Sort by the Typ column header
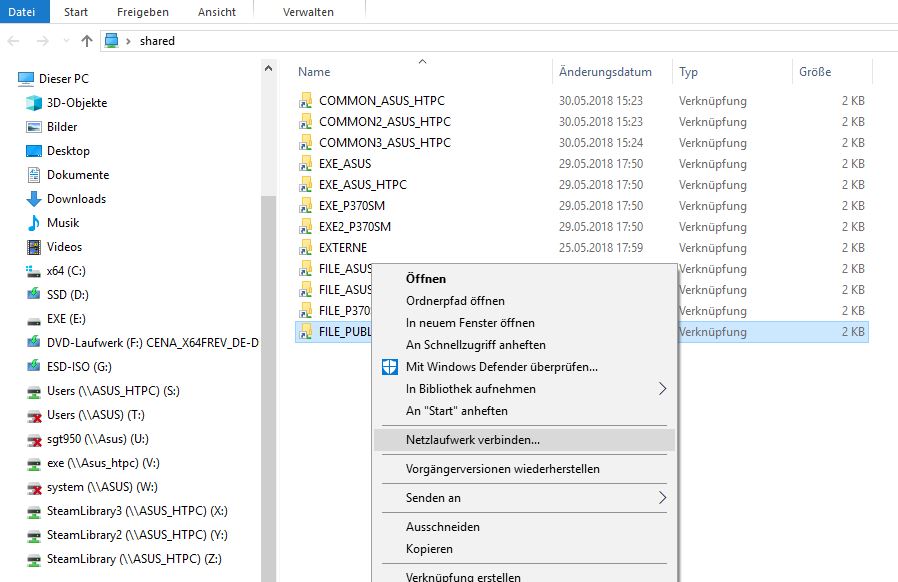898x582 pixels. point(732,72)
